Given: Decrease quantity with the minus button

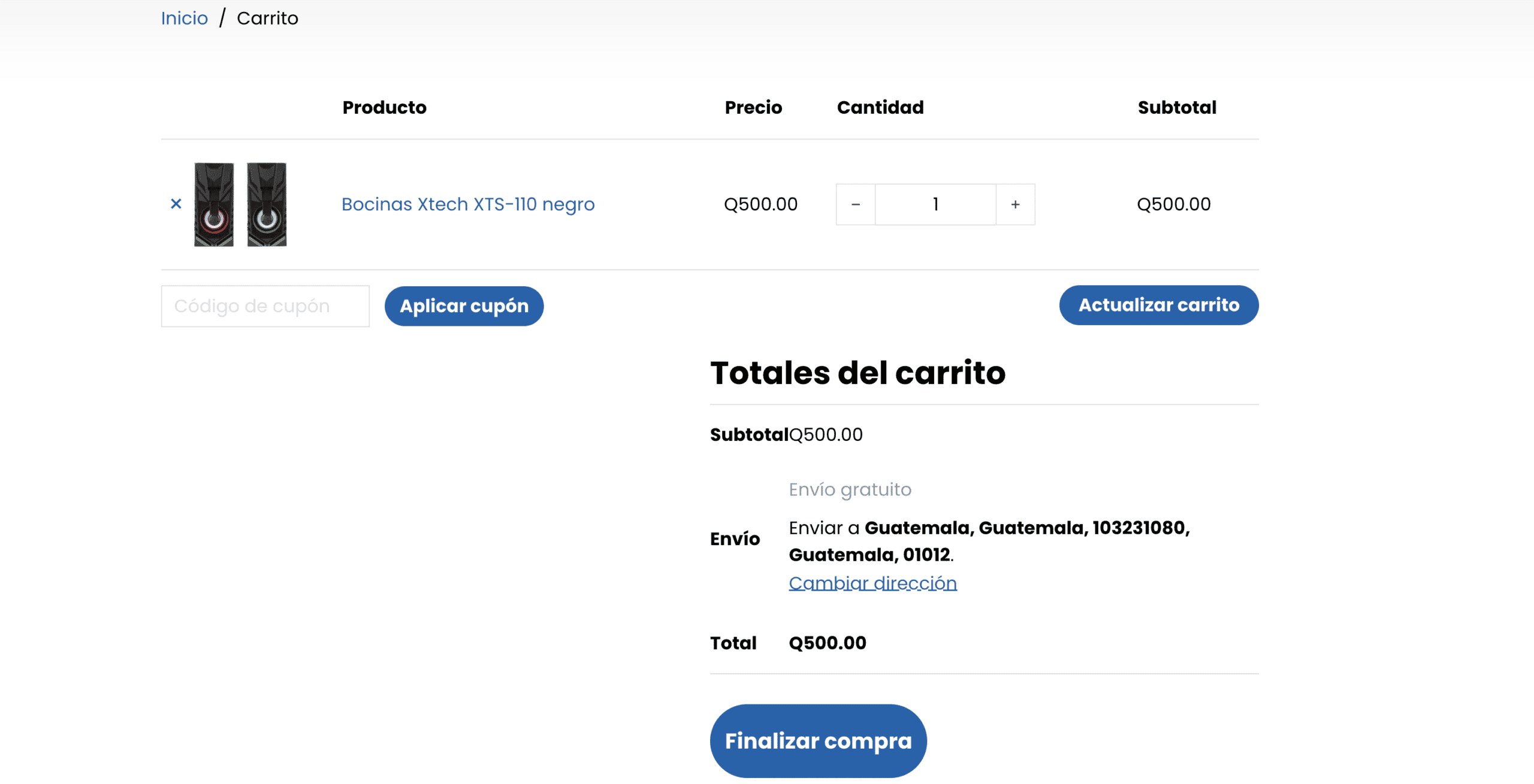Looking at the screenshot, I should click(855, 205).
